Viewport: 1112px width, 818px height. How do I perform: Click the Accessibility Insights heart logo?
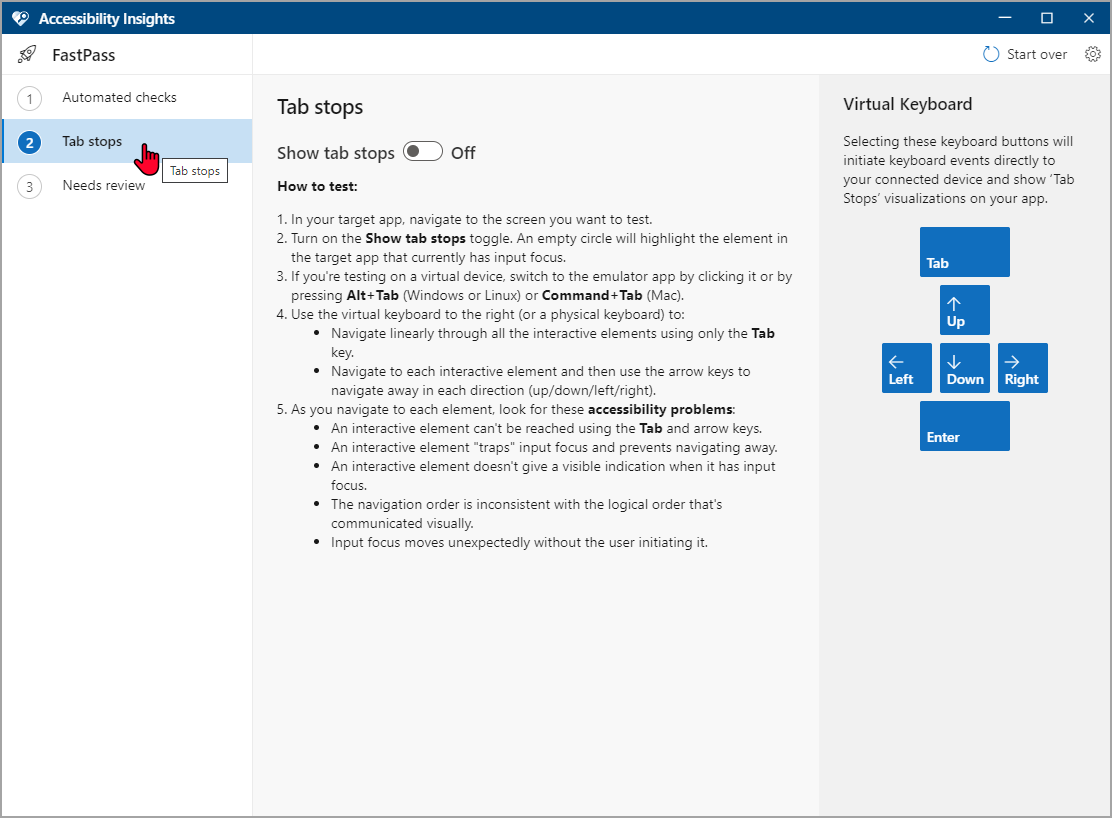20,18
